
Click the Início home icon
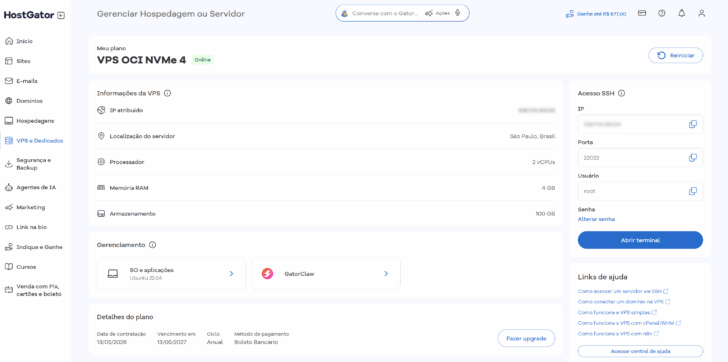[8, 41]
